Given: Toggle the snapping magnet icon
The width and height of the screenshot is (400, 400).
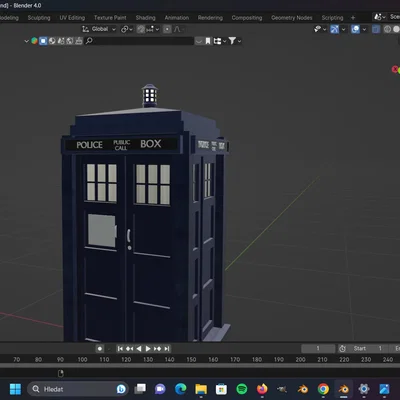Looking at the screenshot, I should (x=141, y=29).
